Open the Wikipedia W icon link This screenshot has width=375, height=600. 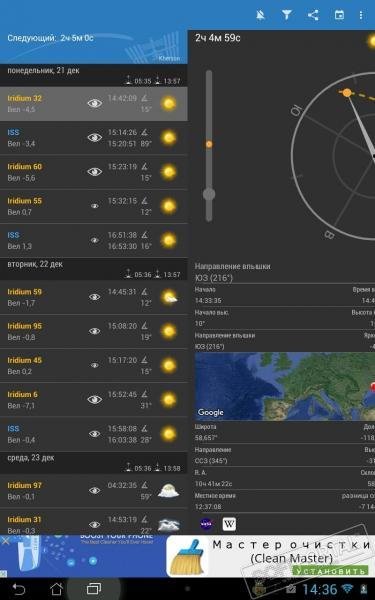click(x=229, y=523)
